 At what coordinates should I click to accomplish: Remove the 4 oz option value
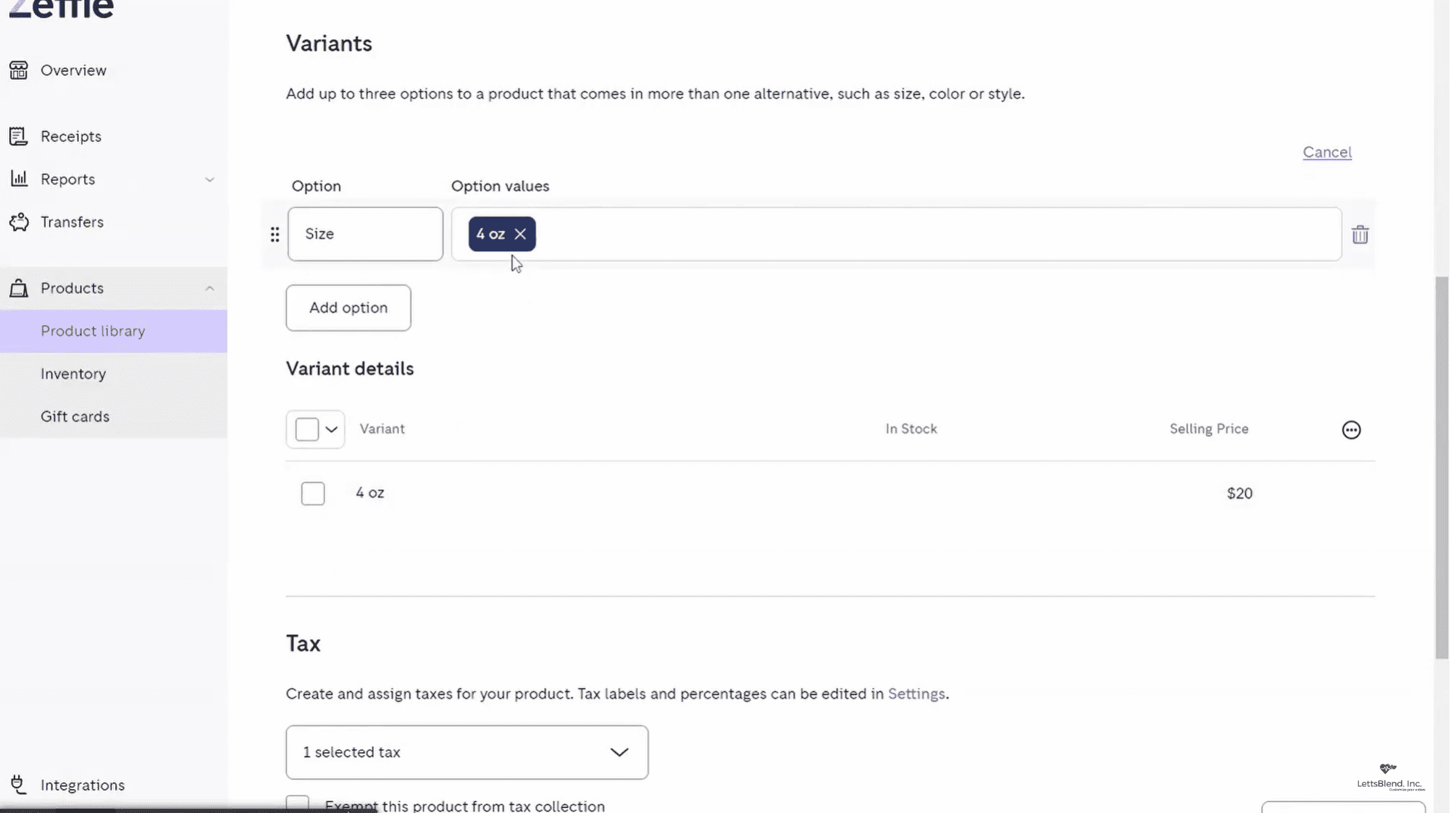[x=520, y=234]
